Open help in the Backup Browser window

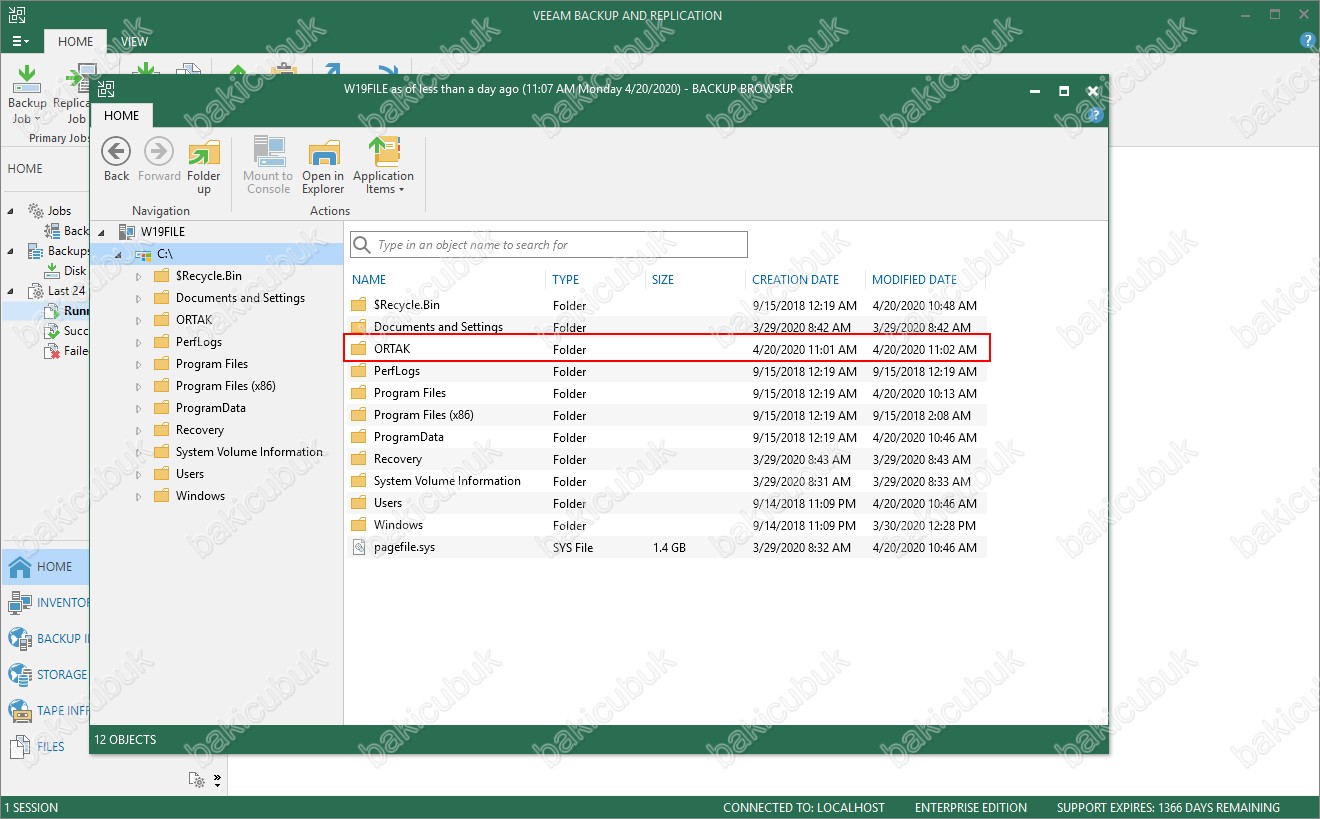[1095, 115]
